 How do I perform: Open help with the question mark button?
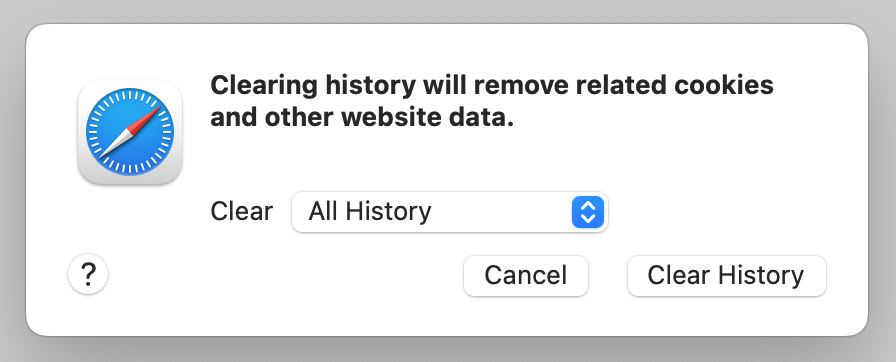click(x=88, y=275)
